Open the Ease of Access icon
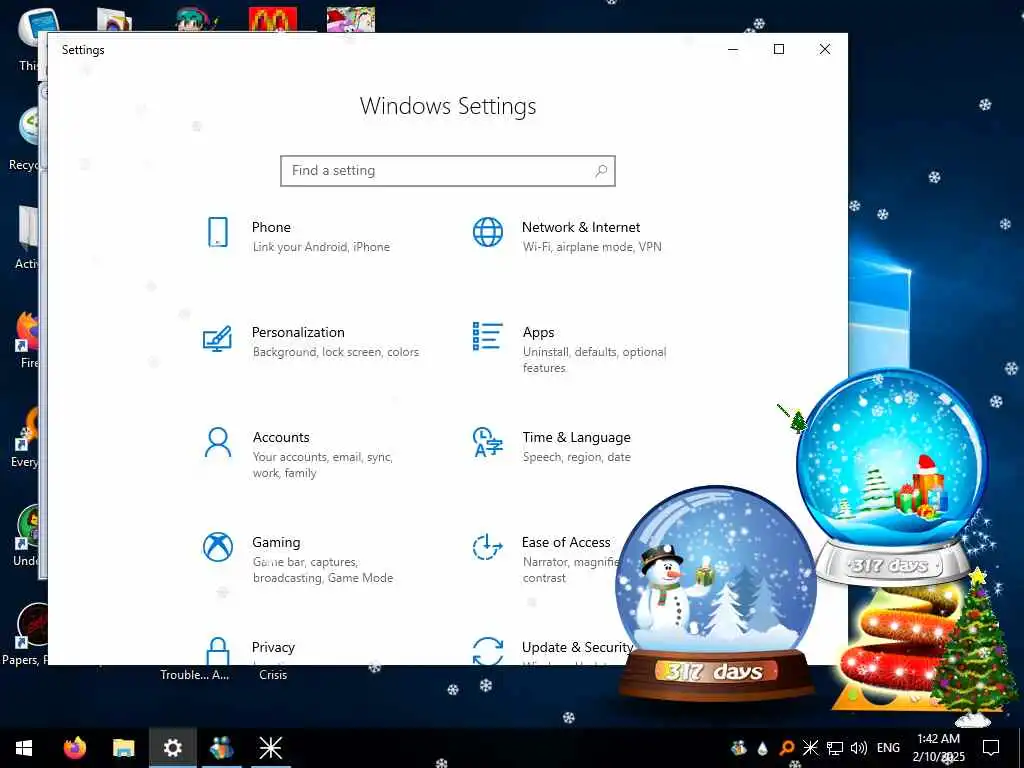 [x=488, y=547]
